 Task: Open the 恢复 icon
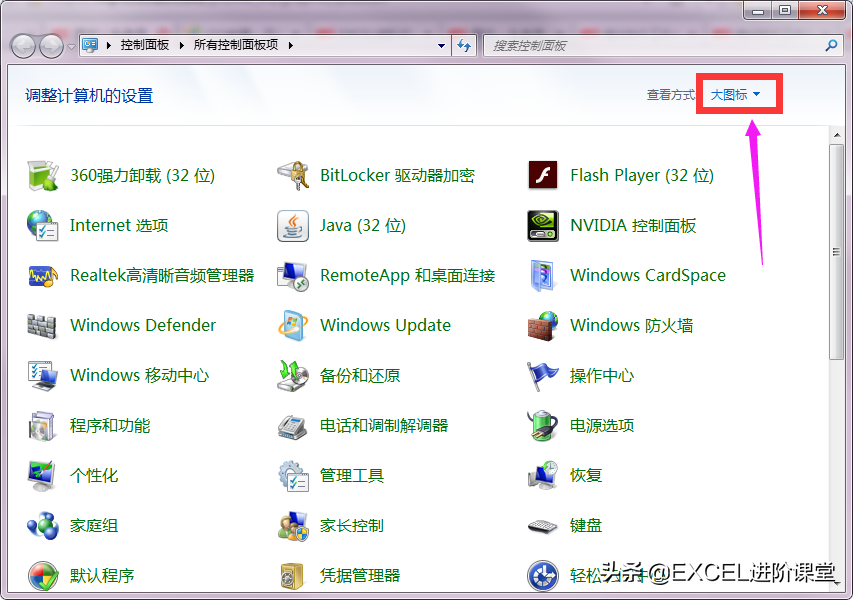542,475
